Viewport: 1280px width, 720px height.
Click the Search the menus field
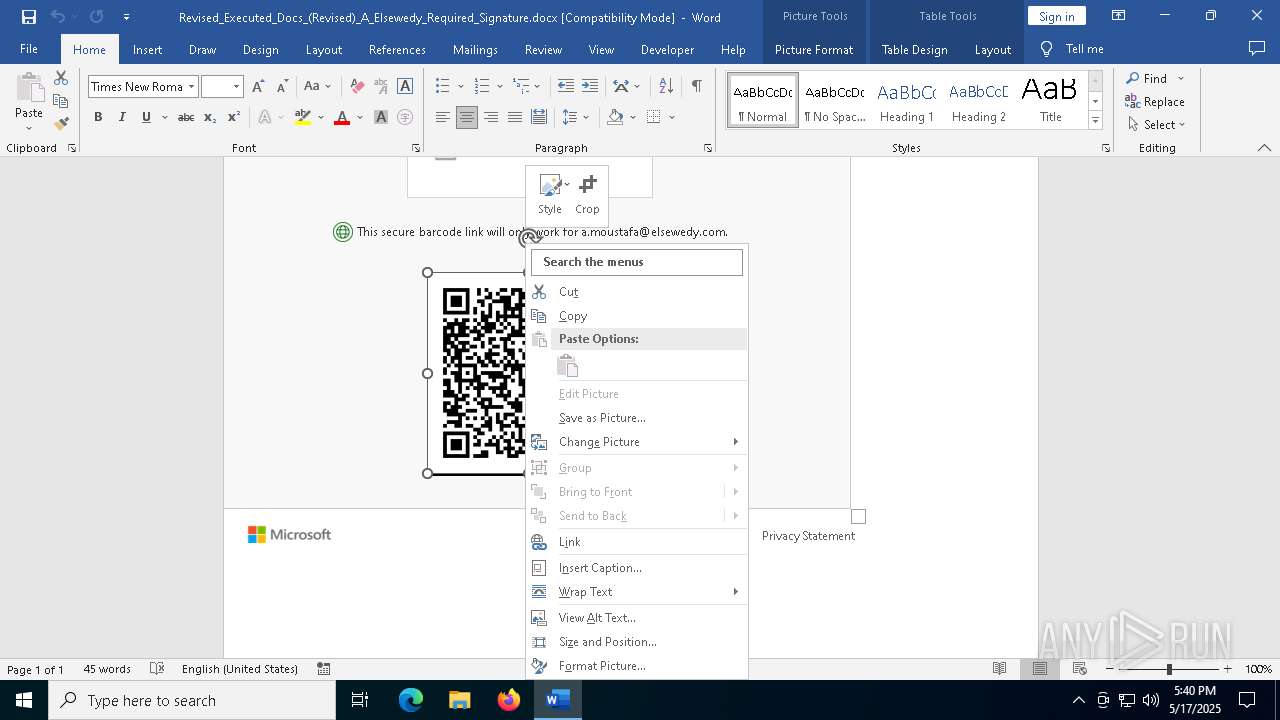coord(637,262)
